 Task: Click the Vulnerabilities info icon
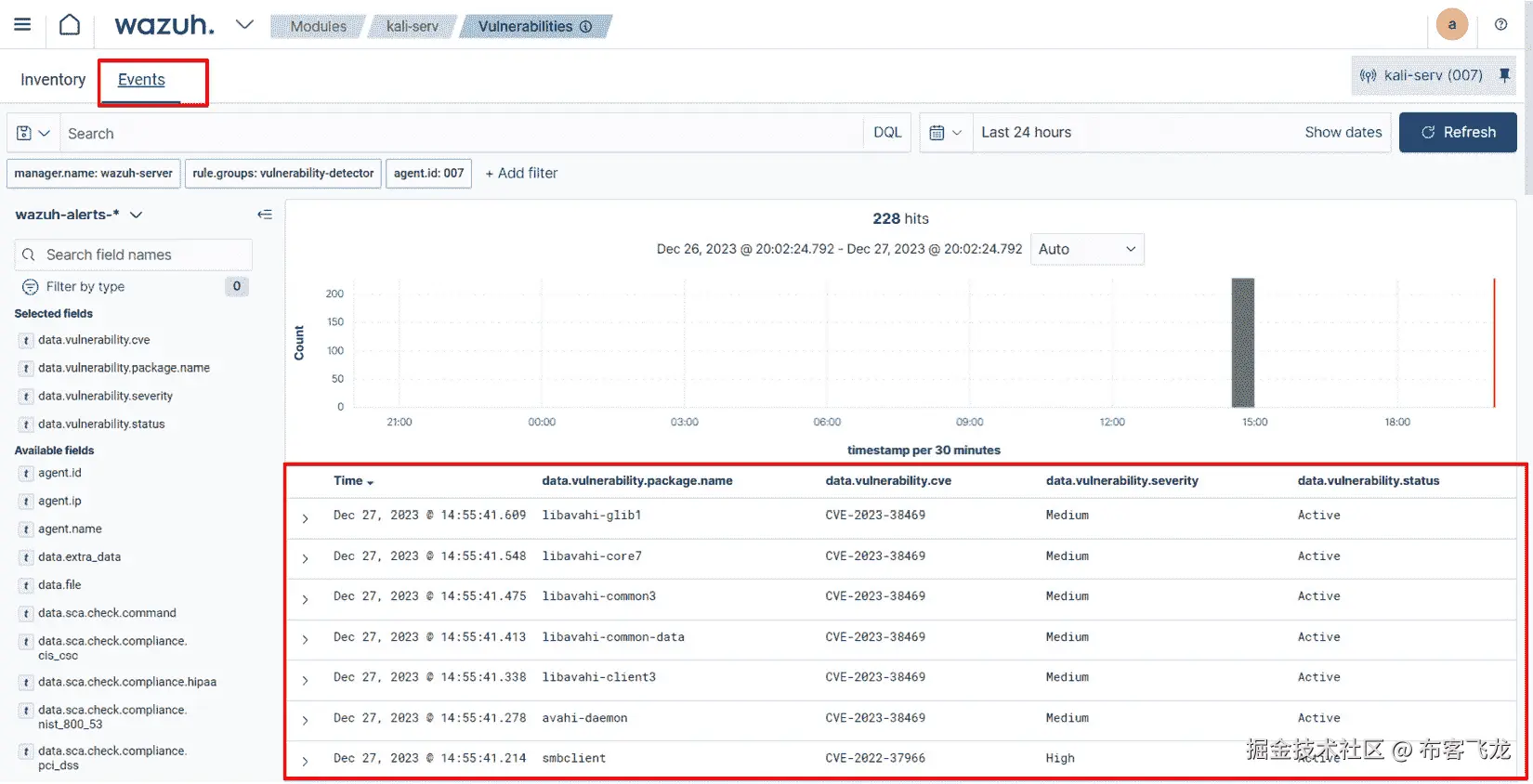(x=586, y=26)
